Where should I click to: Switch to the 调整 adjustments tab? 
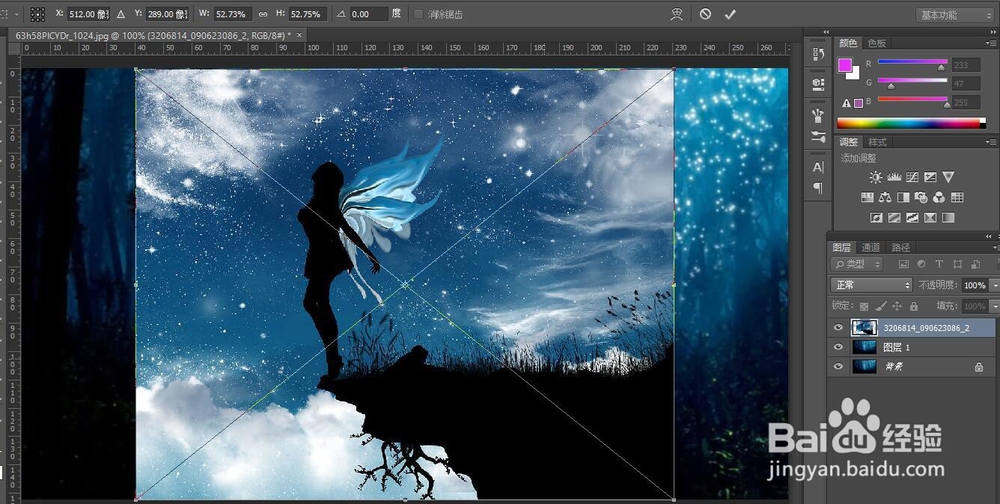click(x=849, y=142)
